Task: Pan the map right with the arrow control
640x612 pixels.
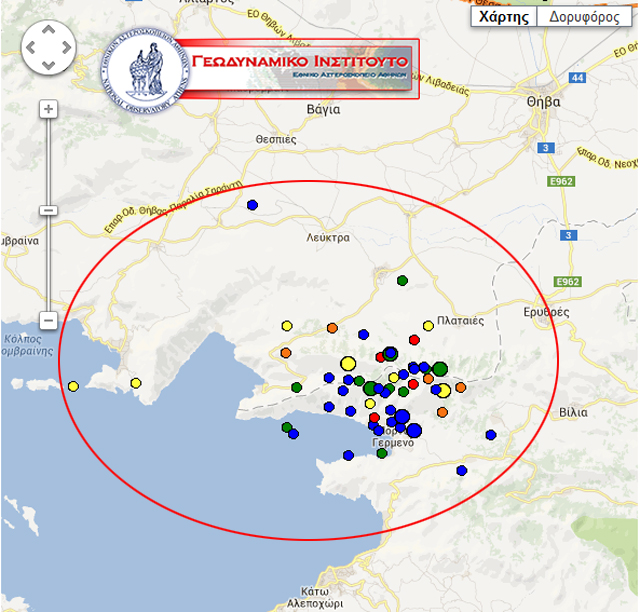Action: 64,48
